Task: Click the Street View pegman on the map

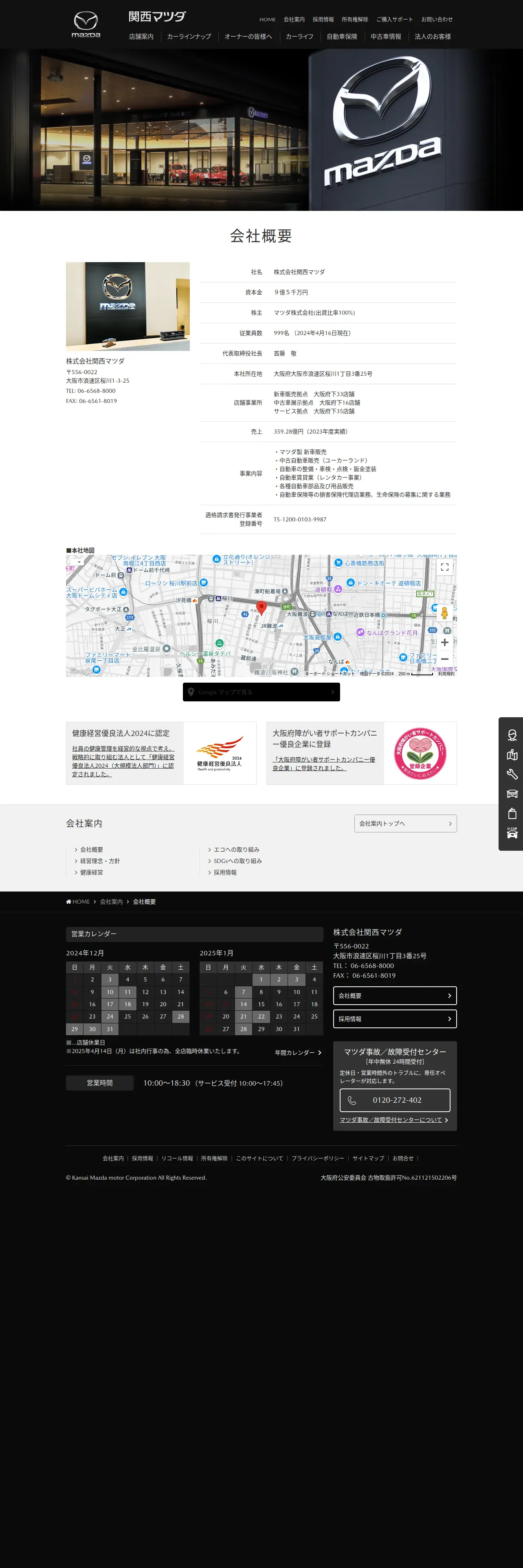Action: (444, 613)
